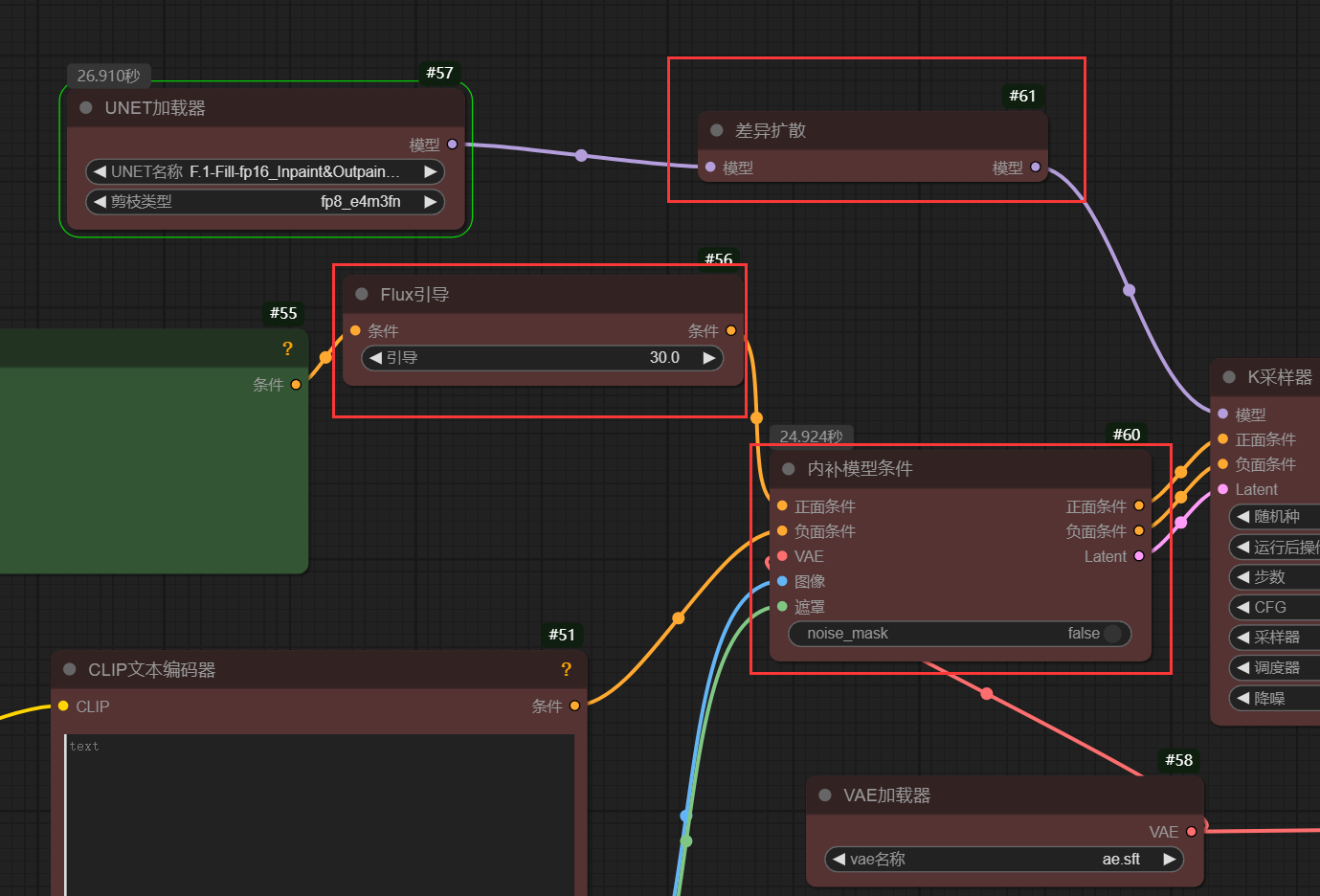This screenshot has height=896, width=1320.
Task: Select next vae名称 option with right arrow
Action: (1170, 860)
